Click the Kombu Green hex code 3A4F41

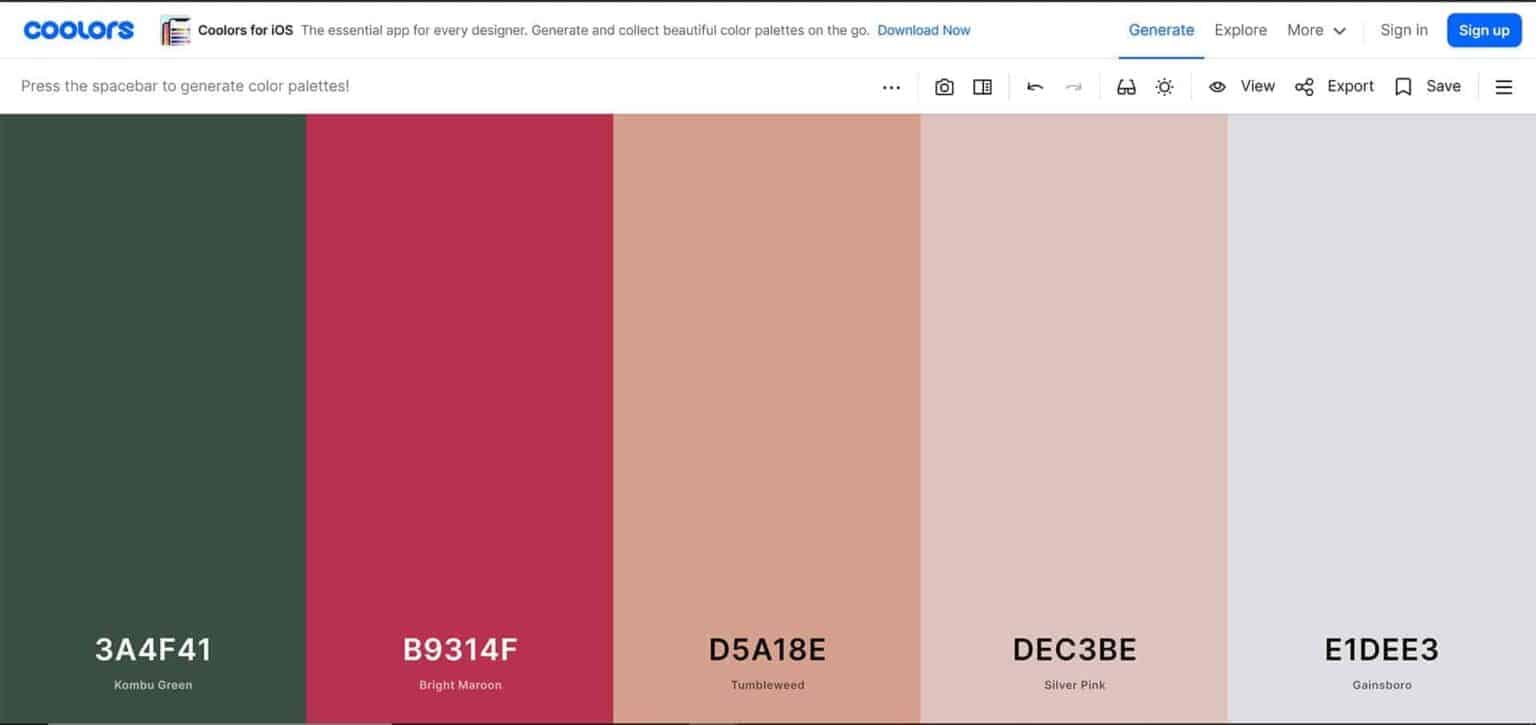point(153,649)
